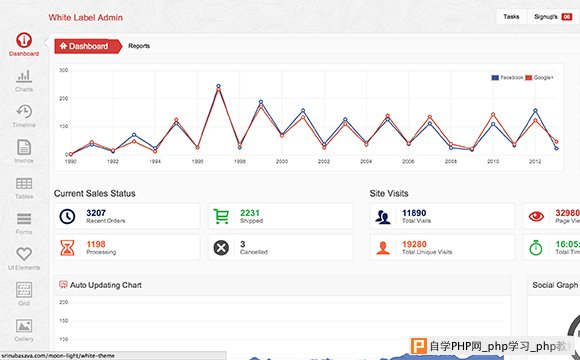Open the Gallery image icon
580x360 pixels.
point(24,326)
